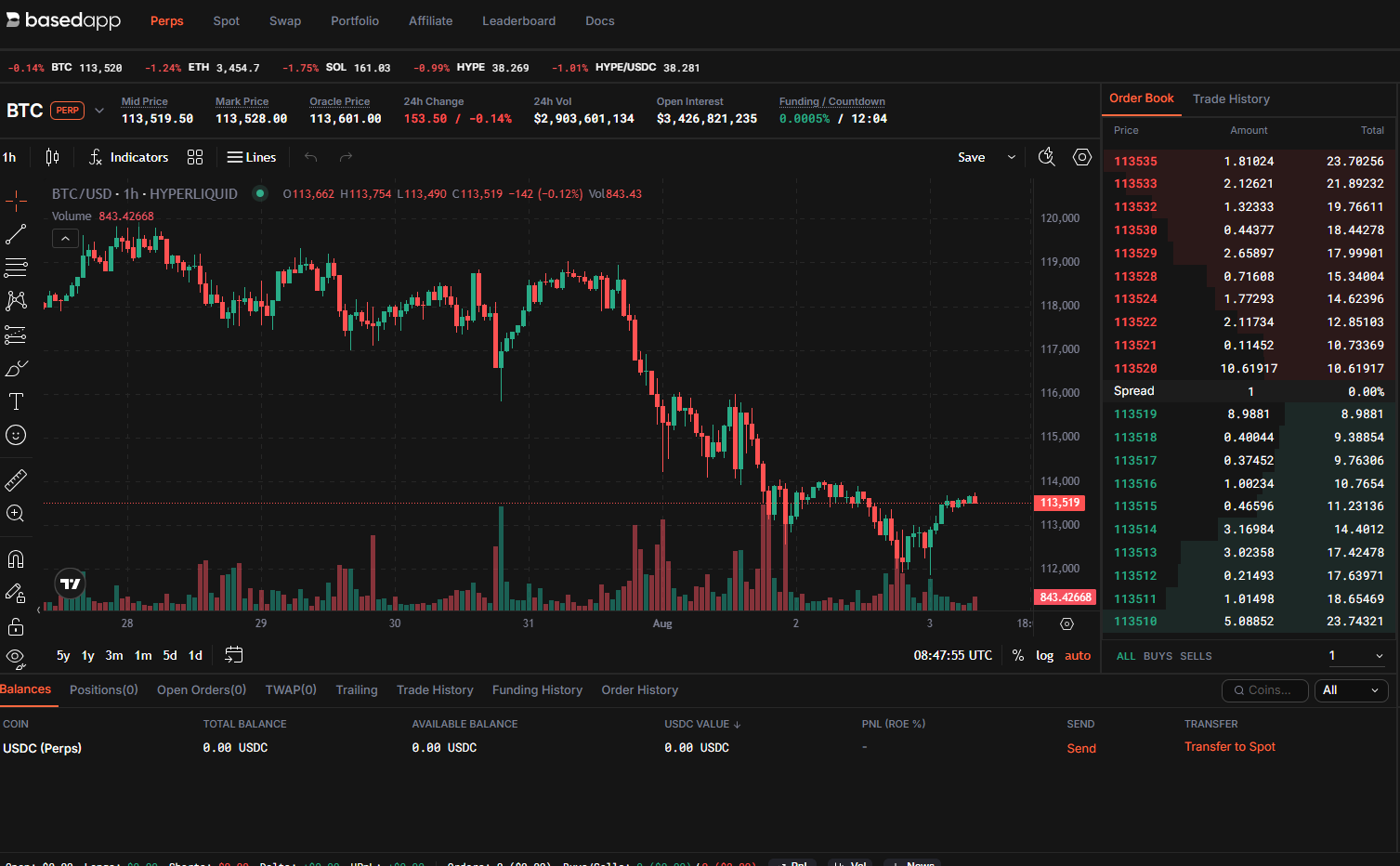Set chart range to 1d

195,655
